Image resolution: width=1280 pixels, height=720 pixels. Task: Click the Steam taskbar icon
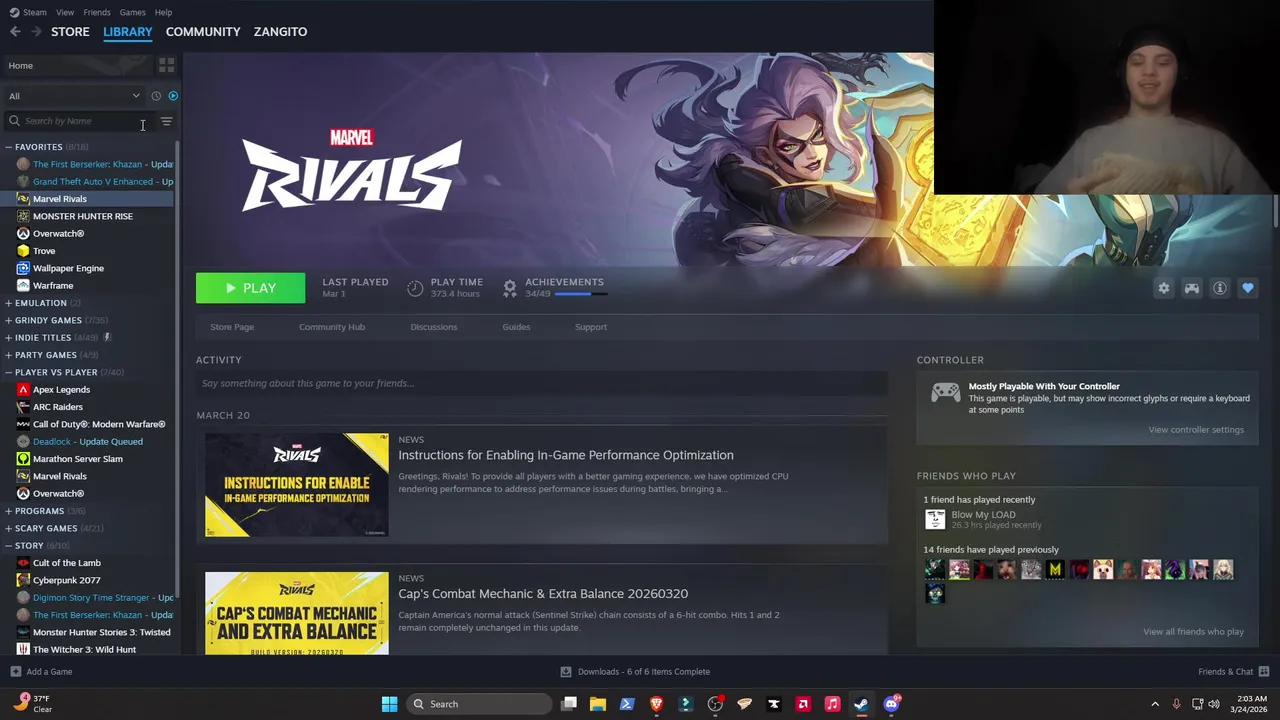coord(861,704)
